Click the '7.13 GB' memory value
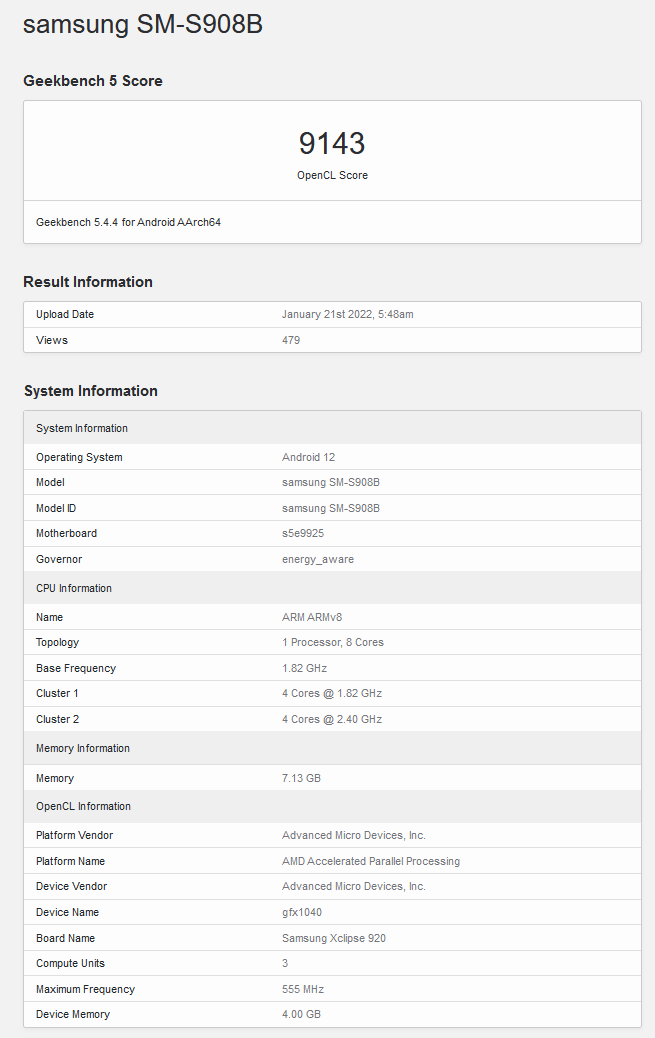The image size is (655, 1038). tap(301, 778)
